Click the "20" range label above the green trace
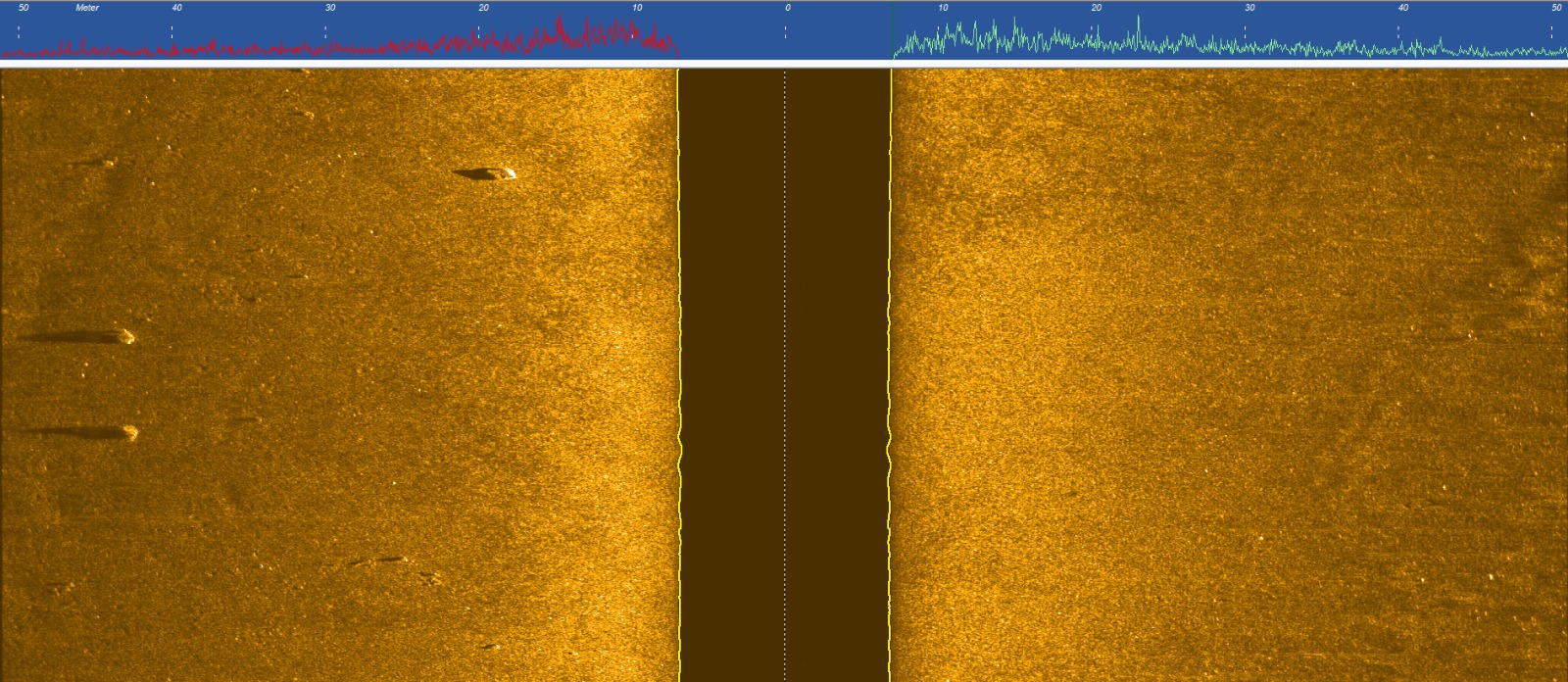Screen dimensions: 1568x682 pyautogui.click(x=1096, y=8)
